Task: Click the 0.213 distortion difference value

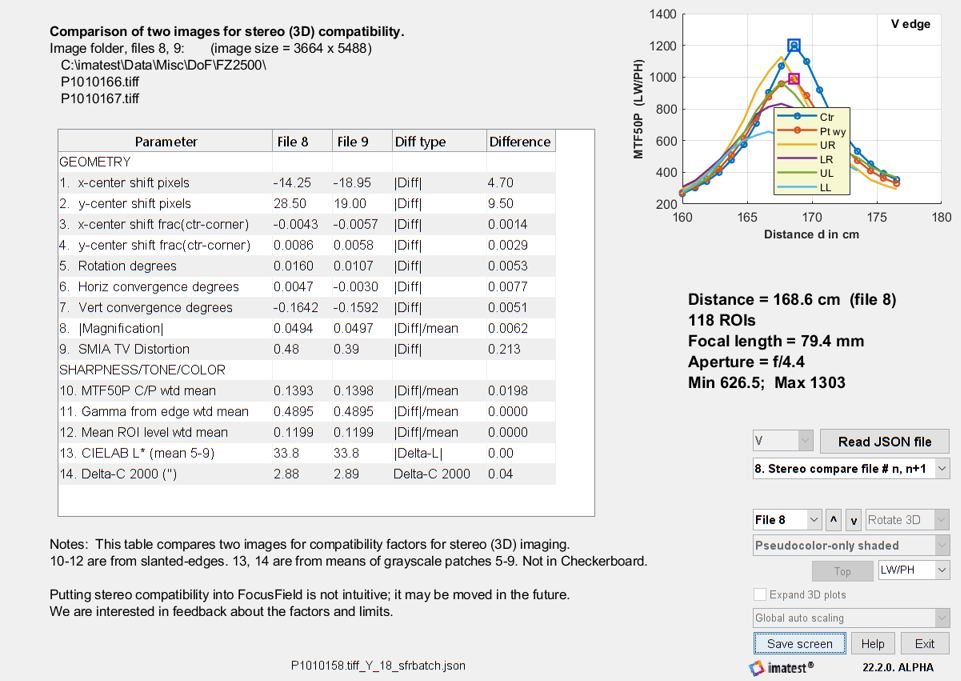Action: coord(504,349)
